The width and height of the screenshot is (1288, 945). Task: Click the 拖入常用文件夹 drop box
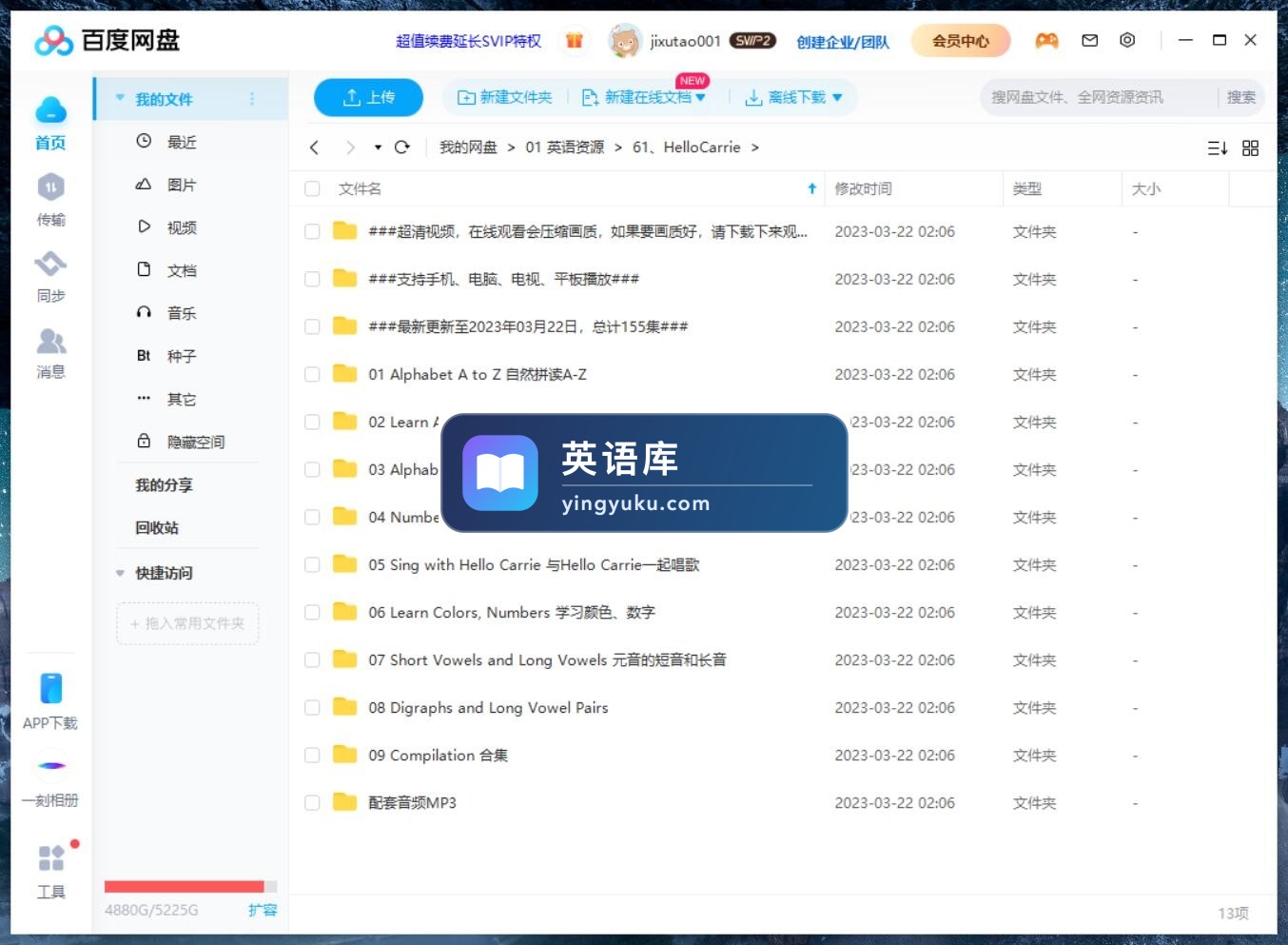(187, 623)
